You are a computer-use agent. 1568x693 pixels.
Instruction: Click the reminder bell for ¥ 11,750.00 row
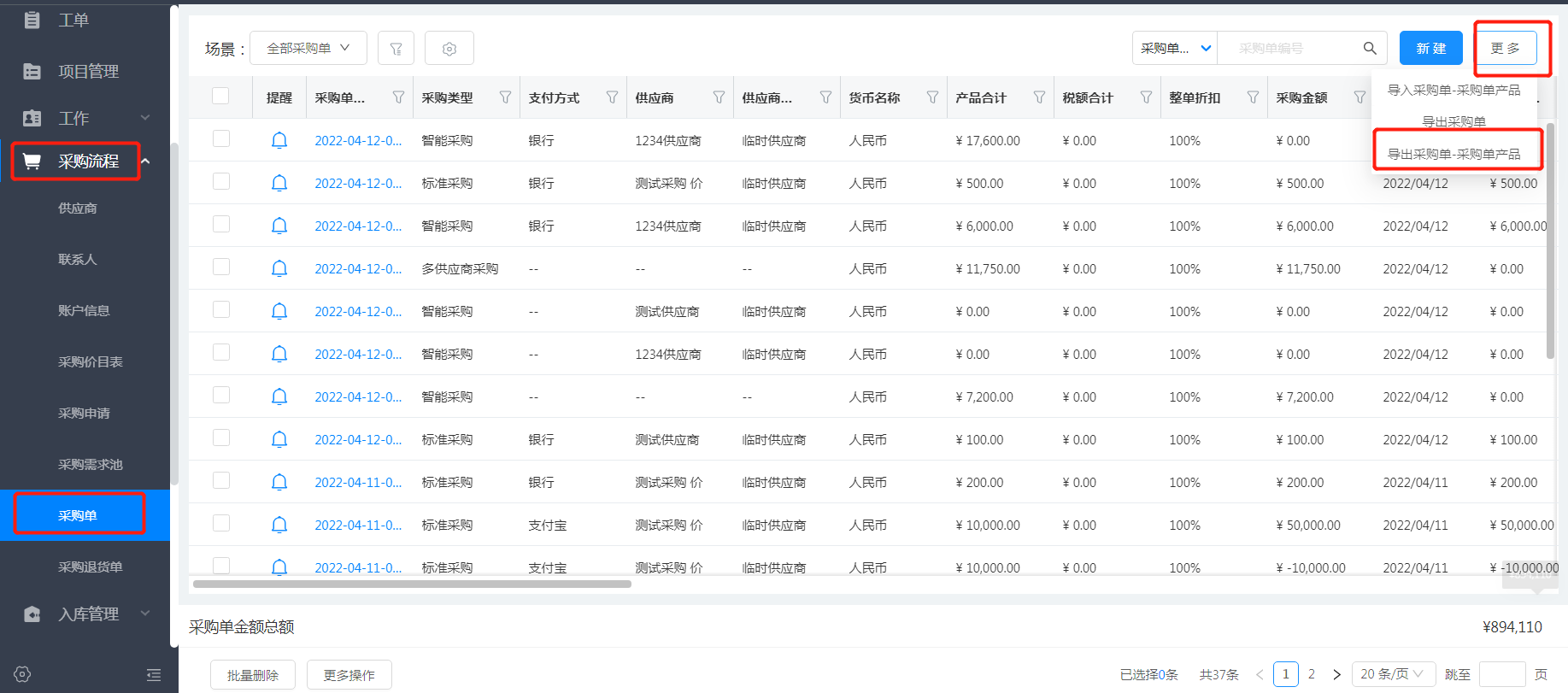[x=279, y=268]
